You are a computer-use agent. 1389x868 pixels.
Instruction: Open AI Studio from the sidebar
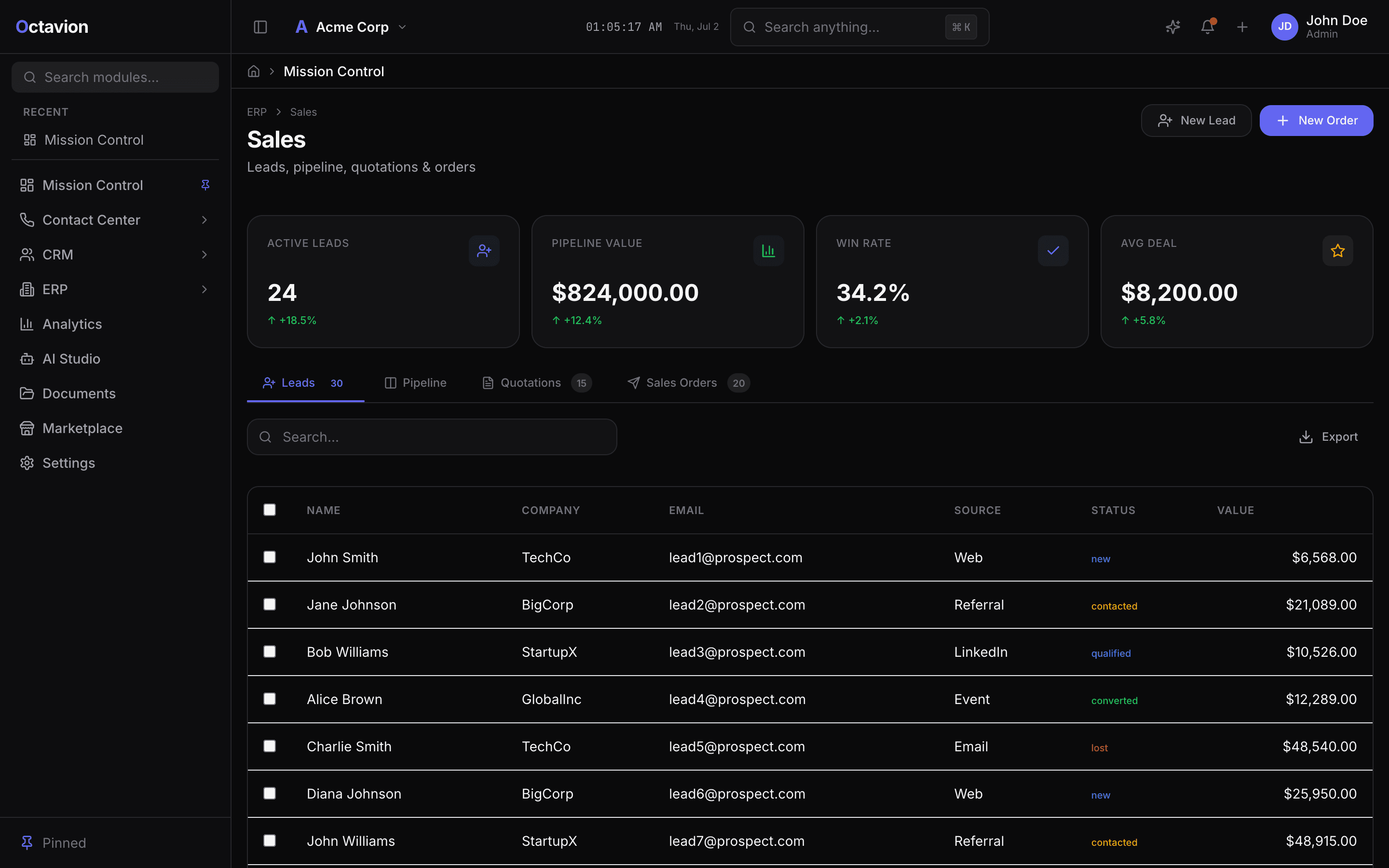115,359
